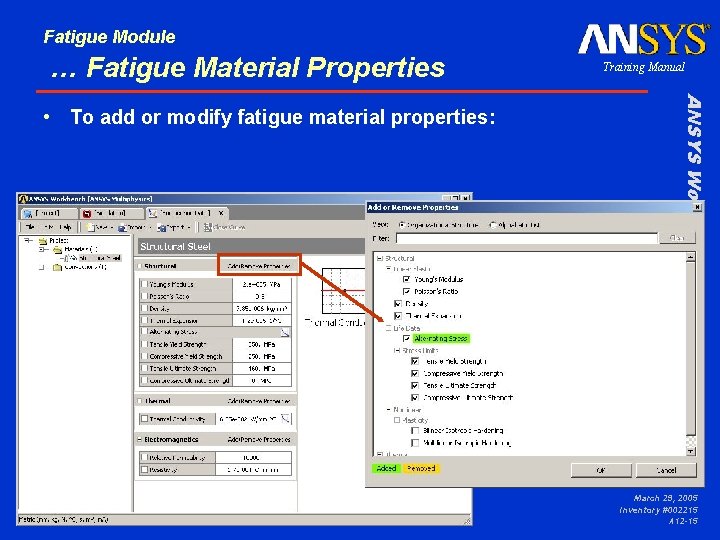Click the Close Curve toolbar icon
720x540 pixels.
pyautogui.click(x=208, y=227)
